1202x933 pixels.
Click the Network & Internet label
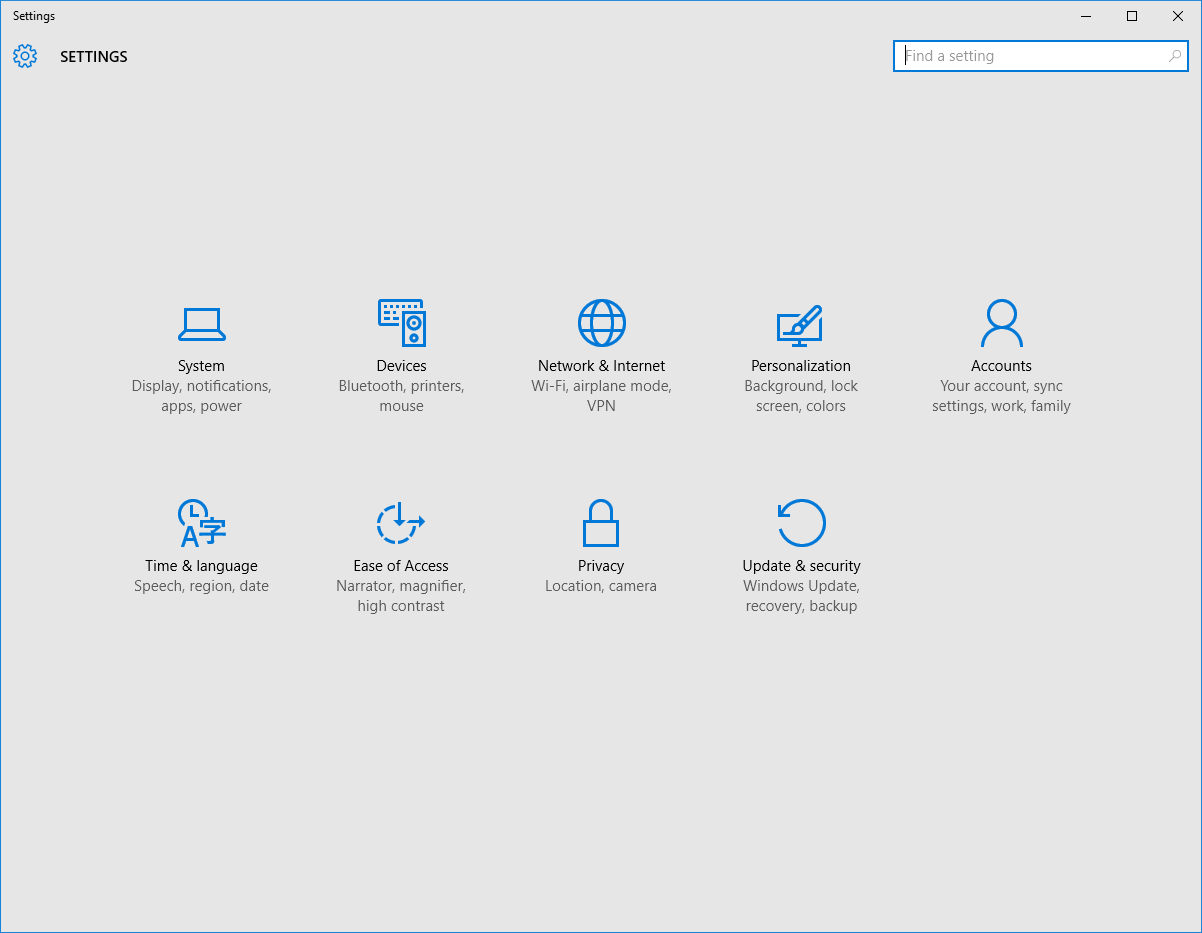tap(601, 366)
